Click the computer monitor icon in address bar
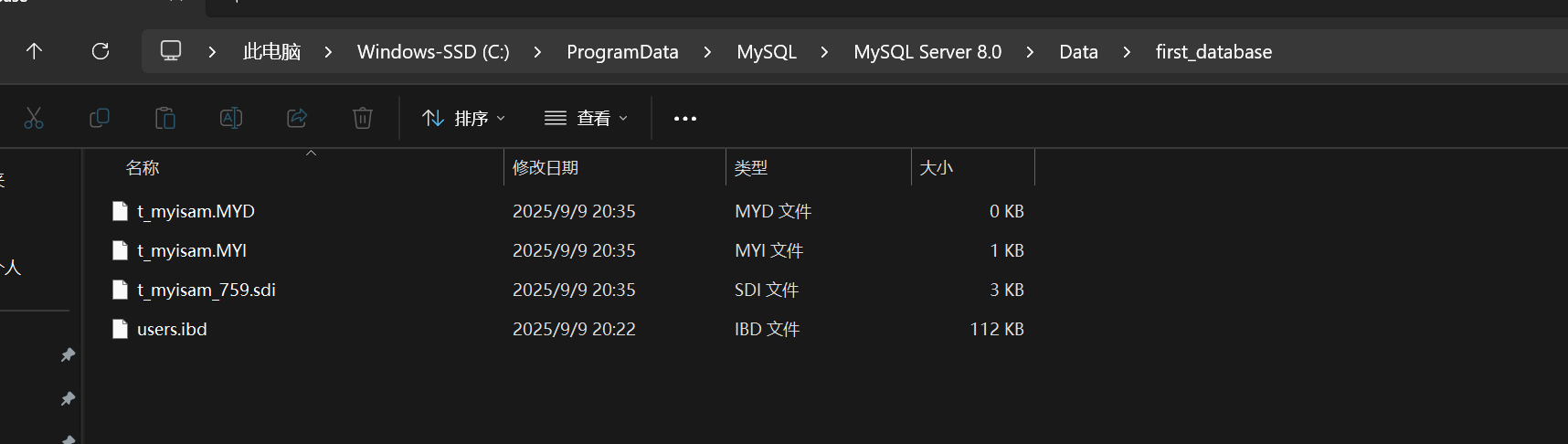 click(171, 51)
